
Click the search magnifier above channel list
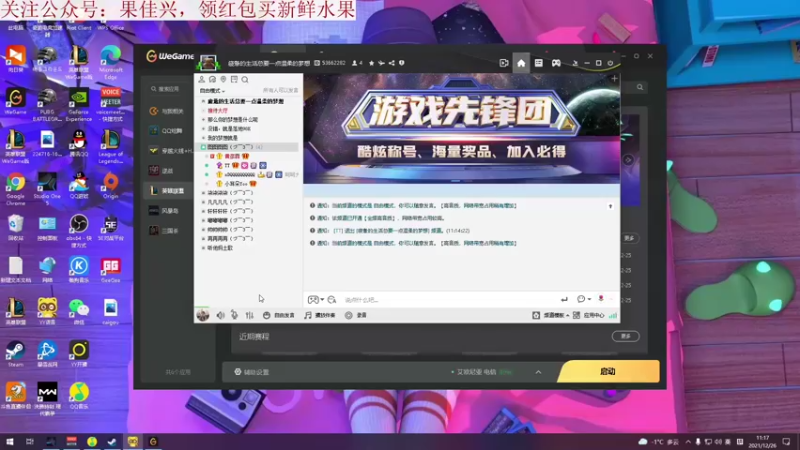[x=245, y=80]
